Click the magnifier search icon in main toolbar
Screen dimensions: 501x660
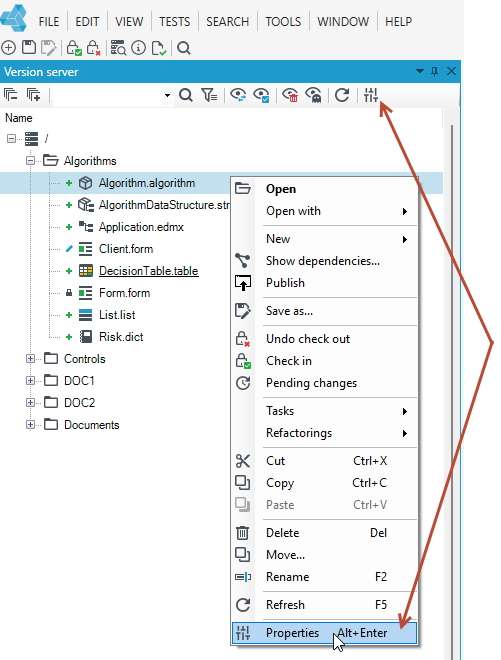coord(184,48)
